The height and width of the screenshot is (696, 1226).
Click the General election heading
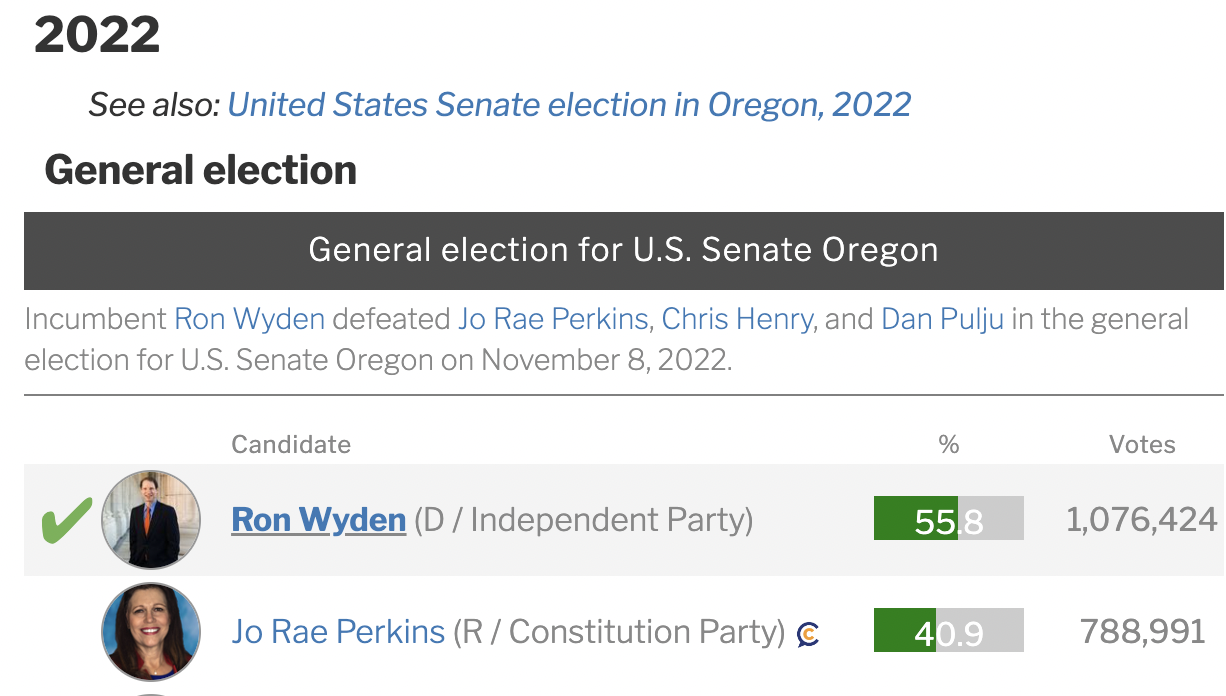click(x=201, y=170)
